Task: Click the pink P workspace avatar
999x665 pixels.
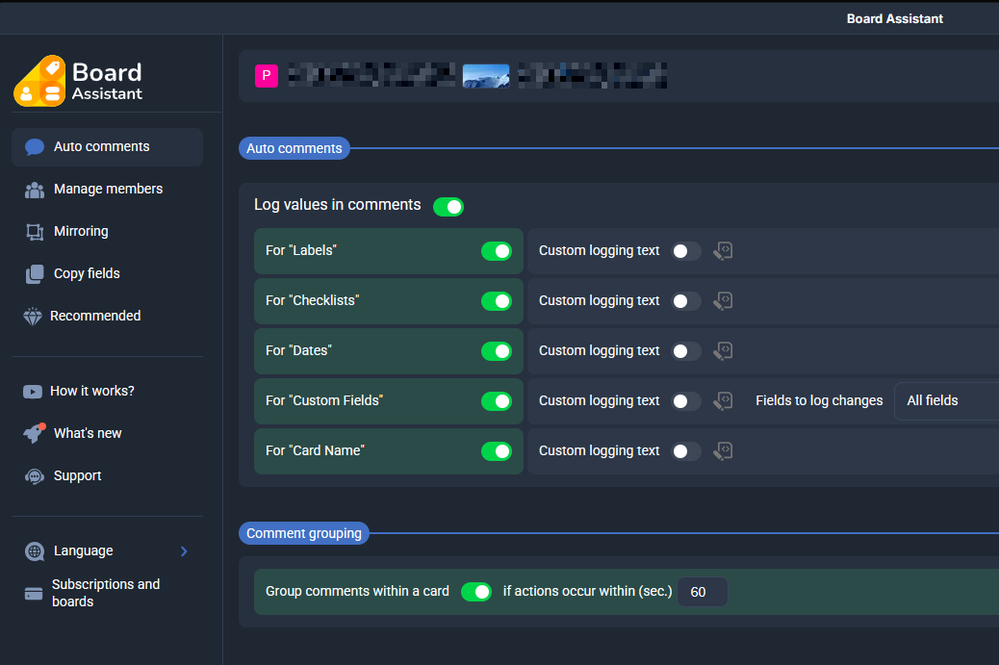Action: point(266,76)
